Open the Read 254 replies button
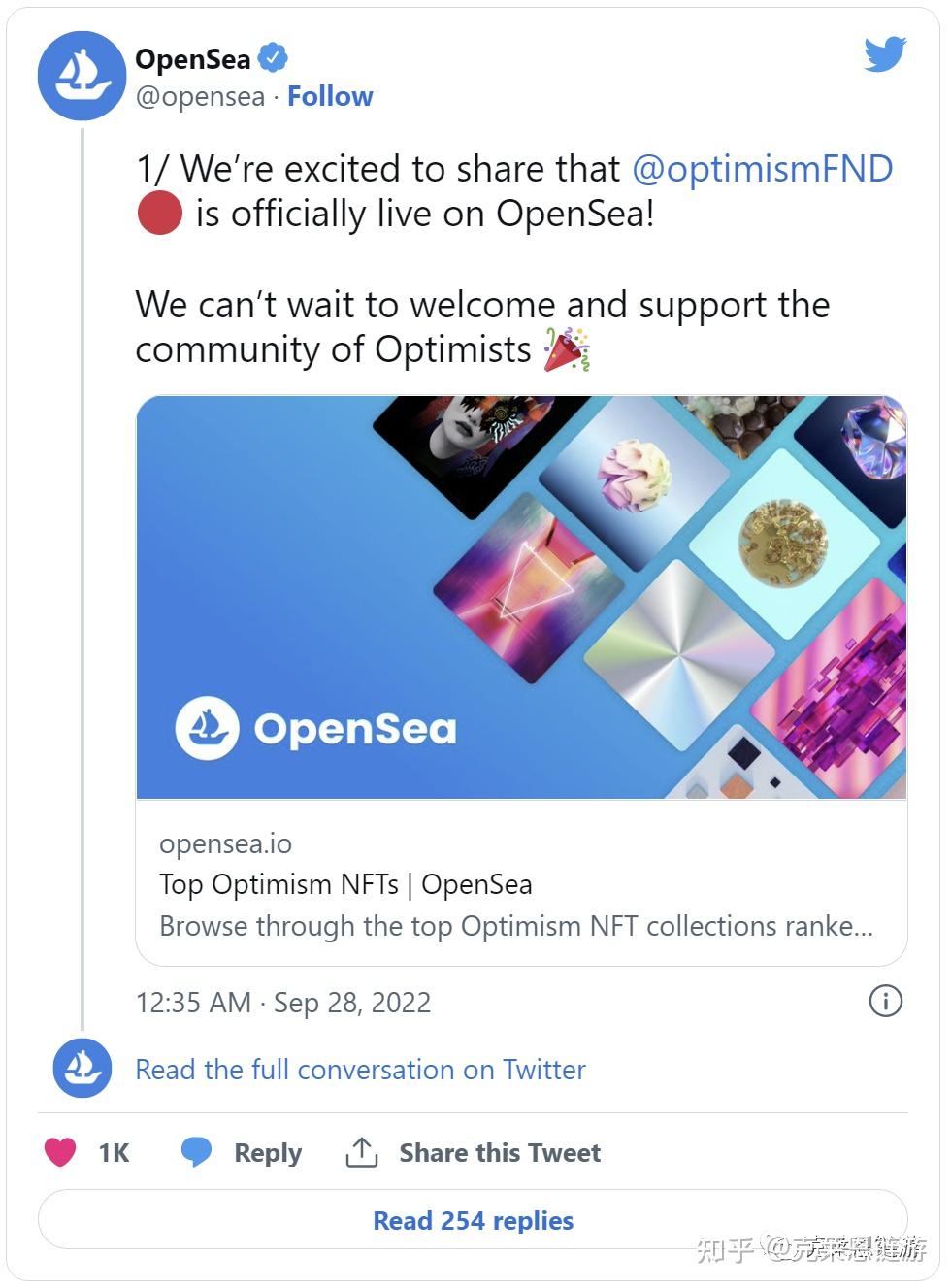951x1288 pixels. click(472, 1220)
